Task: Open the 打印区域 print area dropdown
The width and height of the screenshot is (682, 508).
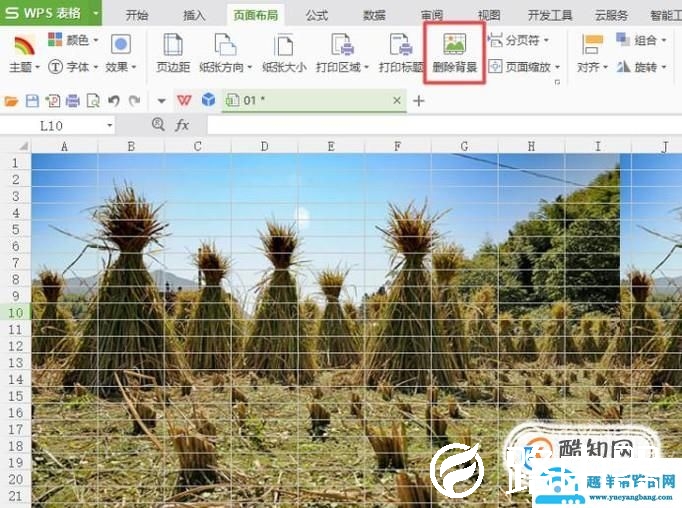Action: pyautogui.click(x=342, y=53)
